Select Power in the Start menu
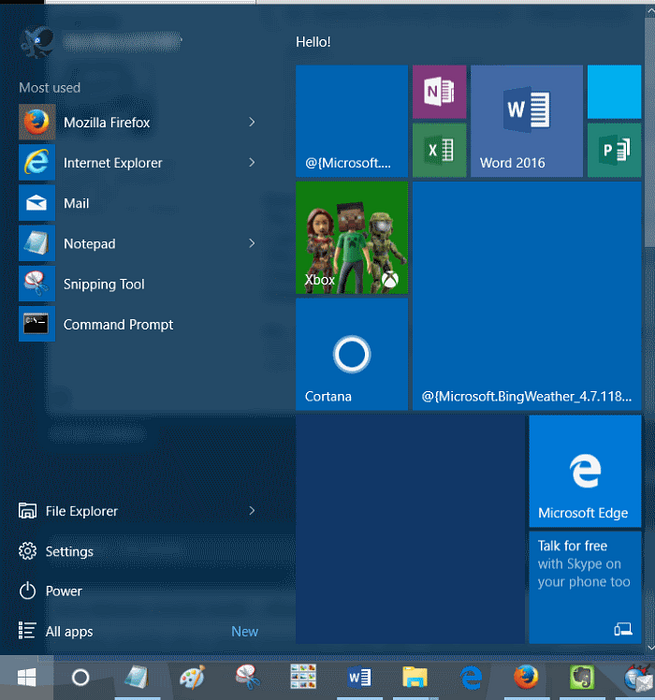Image resolution: width=655 pixels, height=700 pixels. [63, 591]
